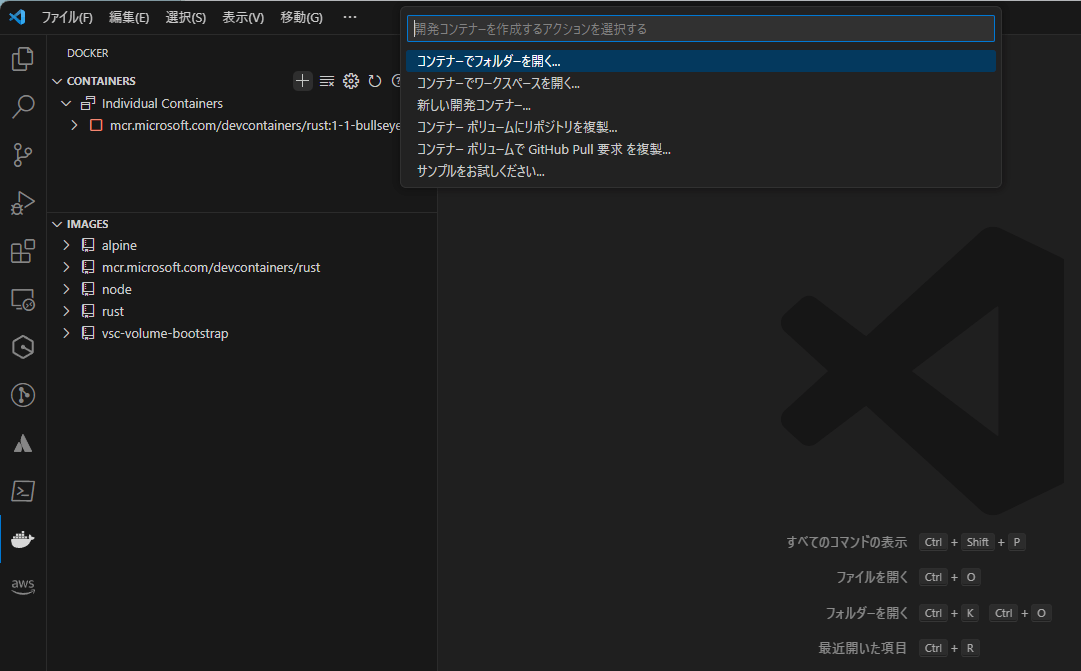This screenshot has height=671, width=1081.
Task: Click inside the dev container action input box
Action: click(x=700, y=28)
